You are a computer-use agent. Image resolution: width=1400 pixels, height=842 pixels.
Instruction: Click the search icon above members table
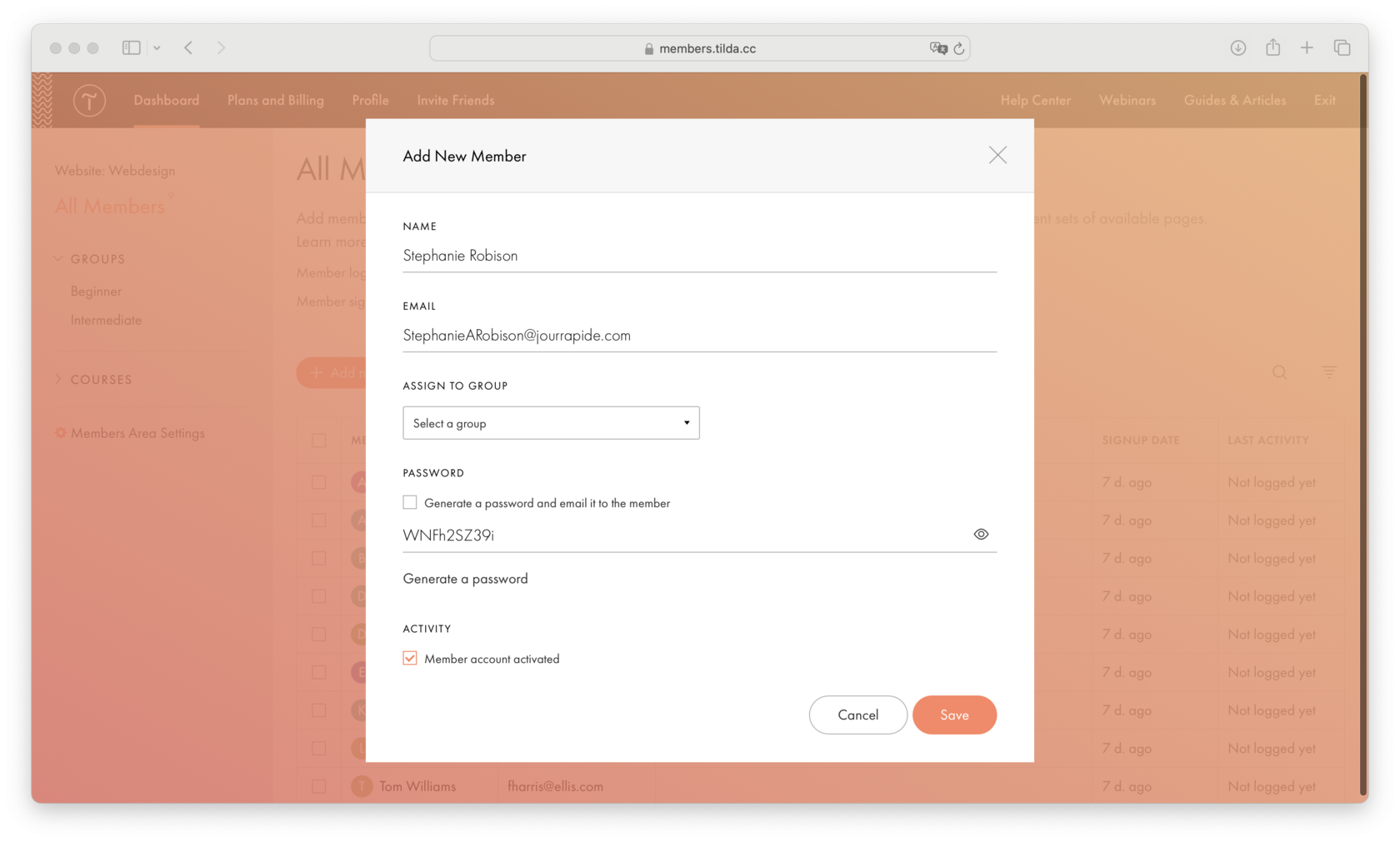coord(1279,372)
